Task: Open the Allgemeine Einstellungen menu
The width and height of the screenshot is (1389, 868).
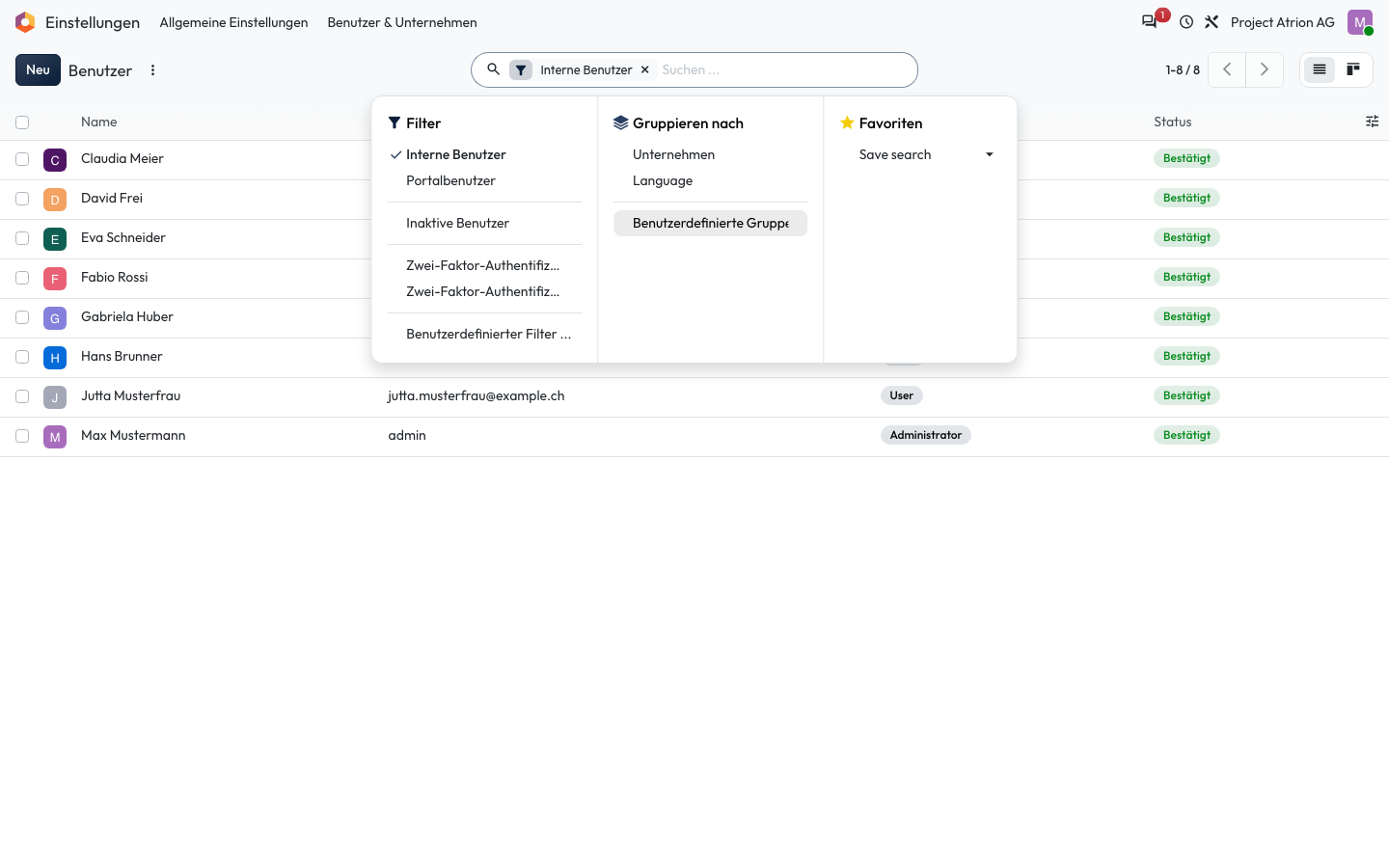Action: tap(233, 22)
